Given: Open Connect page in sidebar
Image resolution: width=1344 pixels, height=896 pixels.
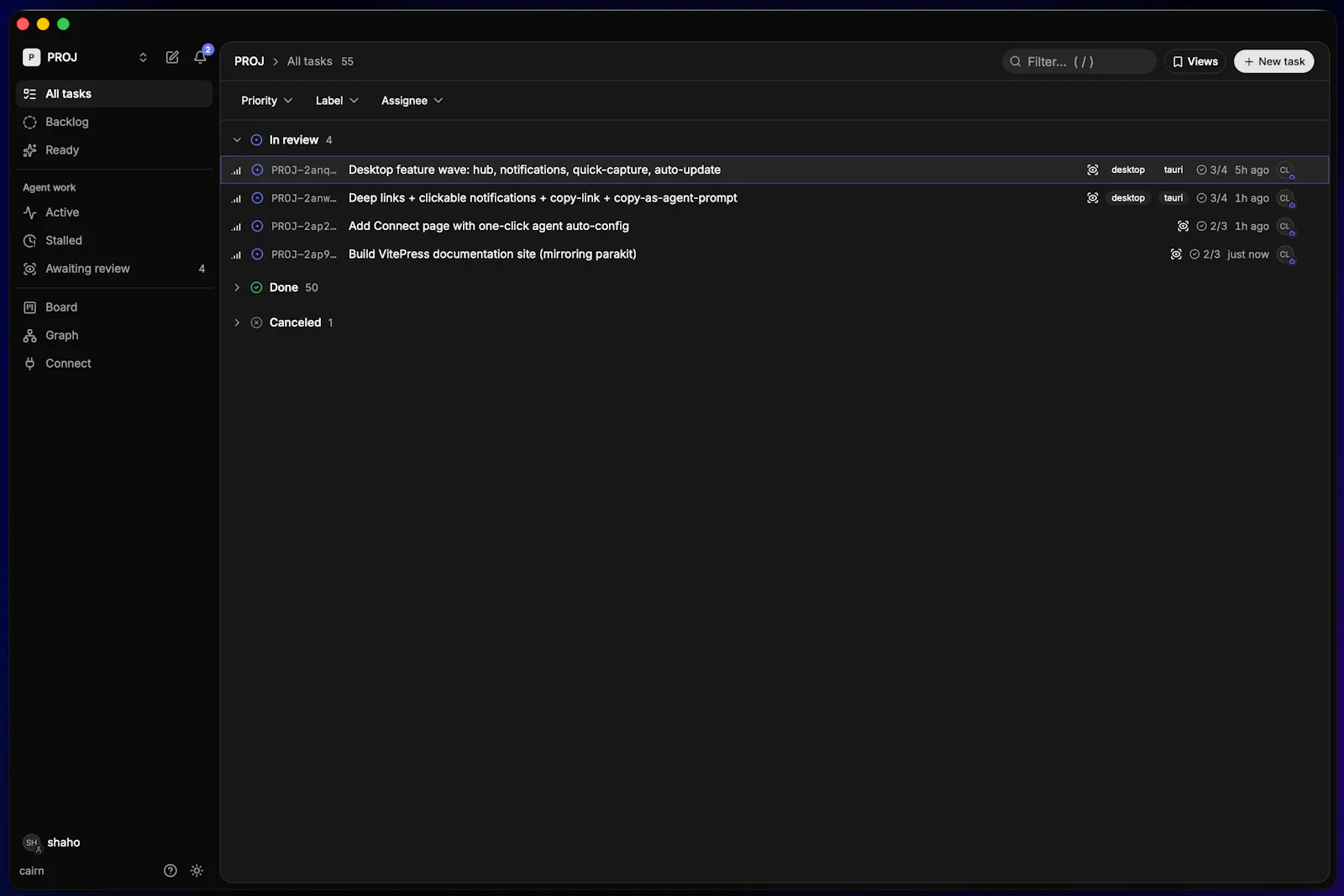Looking at the screenshot, I should [x=114, y=364].
